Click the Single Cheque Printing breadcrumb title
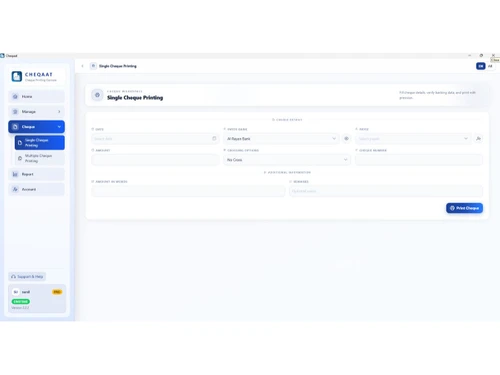Image resolution: width=500 pixels, height=375 pixels. (118, 66)
